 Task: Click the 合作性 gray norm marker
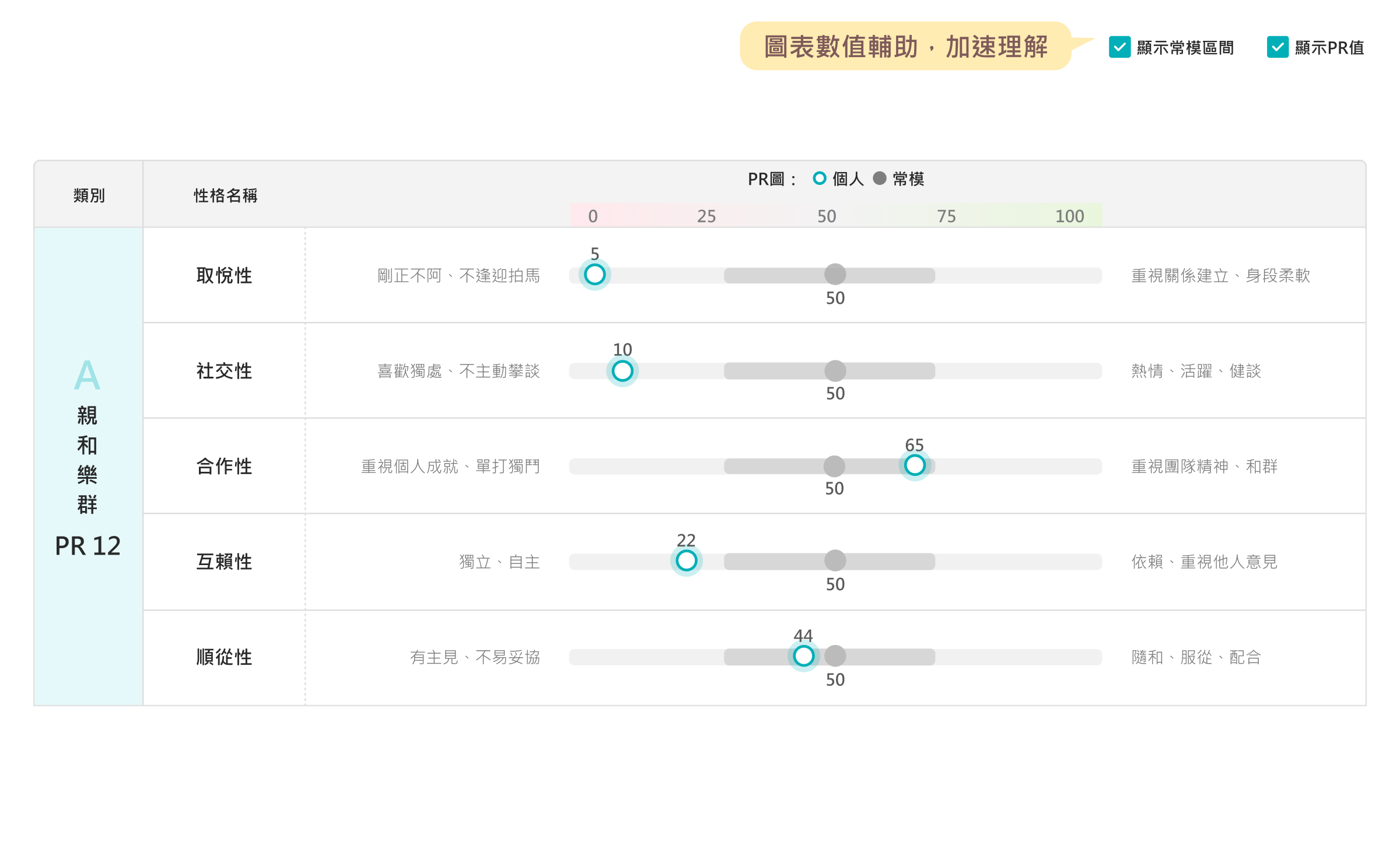(x=834, y=466)
